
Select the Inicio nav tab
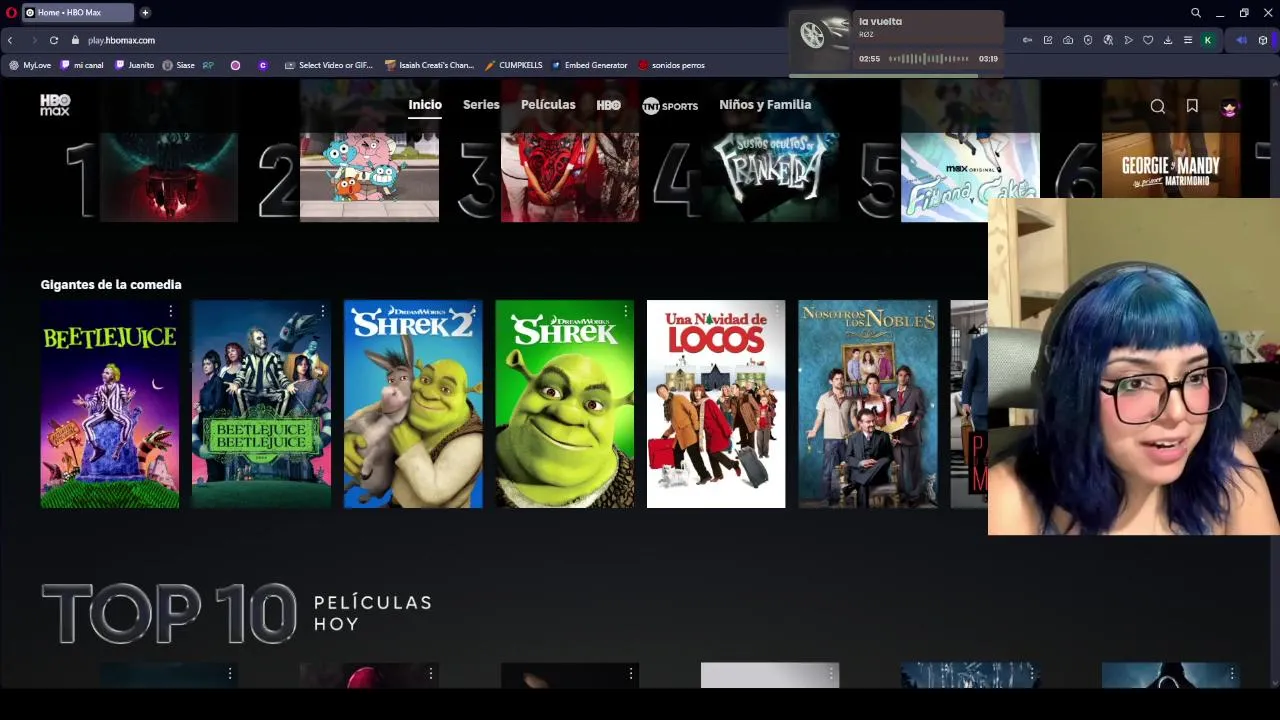[x=425, y=105]
